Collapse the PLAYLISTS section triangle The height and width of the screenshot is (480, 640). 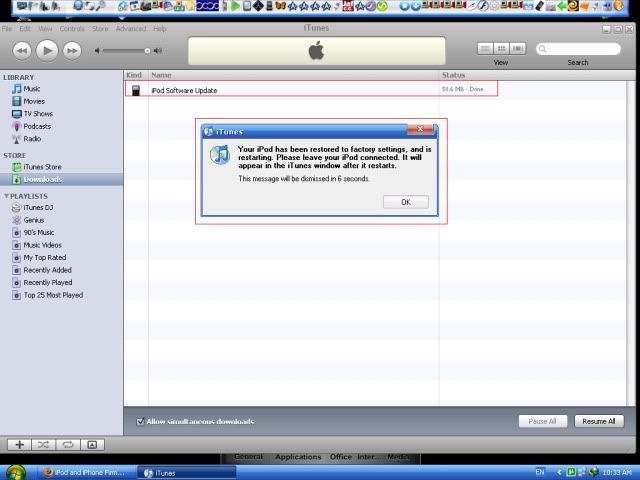tap(6, 196)
